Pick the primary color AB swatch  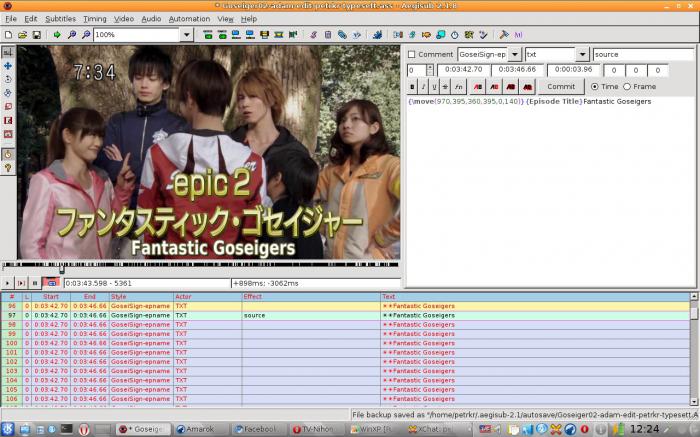(478, 87)
